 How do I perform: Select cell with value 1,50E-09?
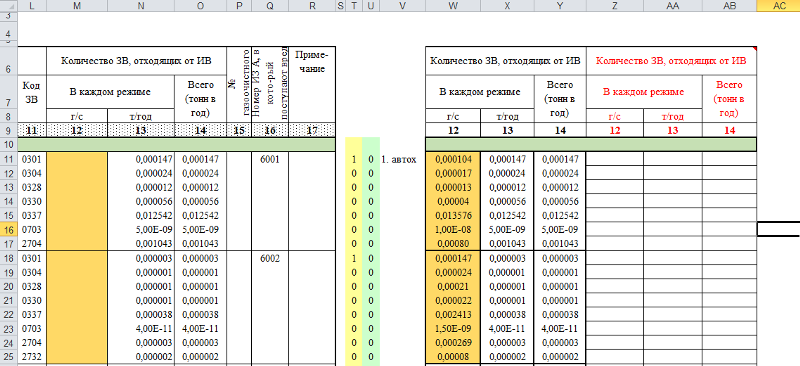[x=453, y=329]
